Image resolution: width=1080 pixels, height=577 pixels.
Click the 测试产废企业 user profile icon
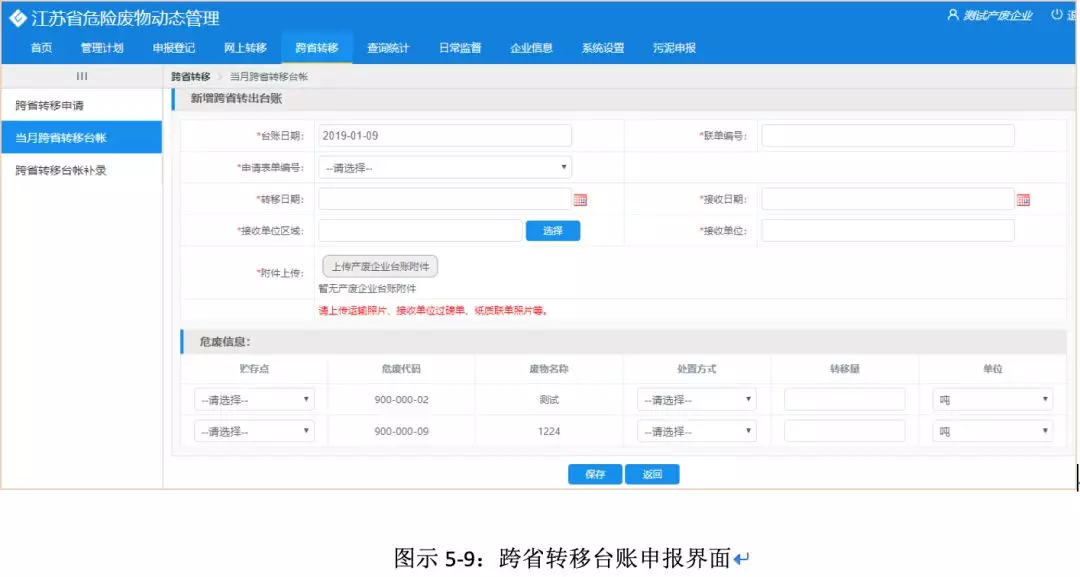pyautogui.click(x=953, y=15)
